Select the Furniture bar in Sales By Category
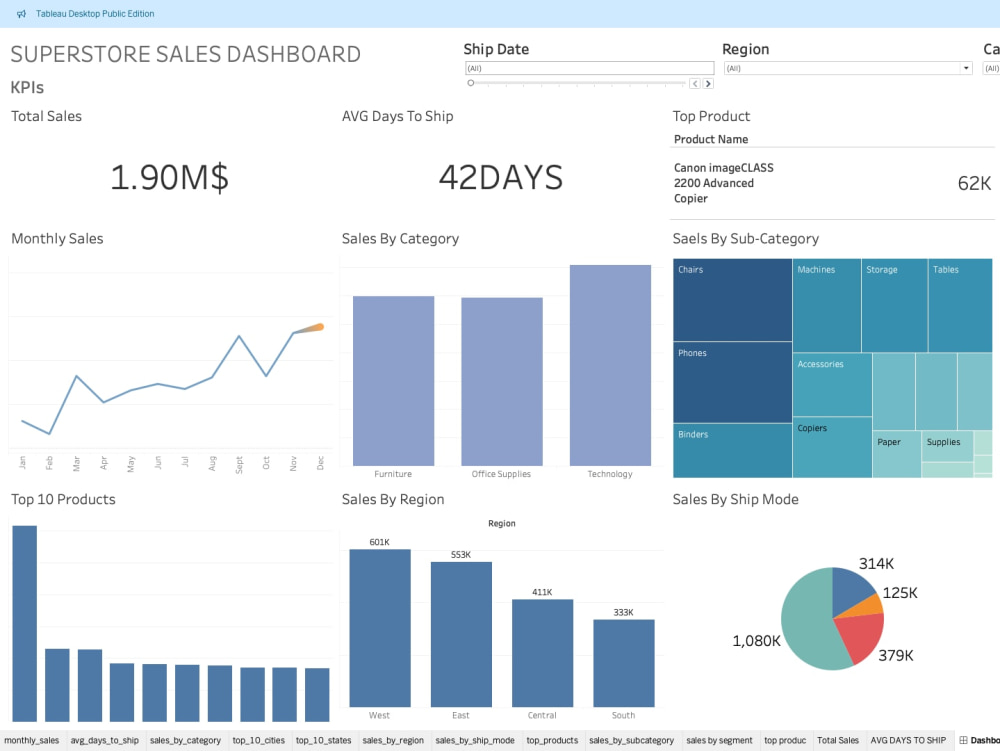Image resolution: width=1000 pixels, height=751 pixels. coord(393,381)
